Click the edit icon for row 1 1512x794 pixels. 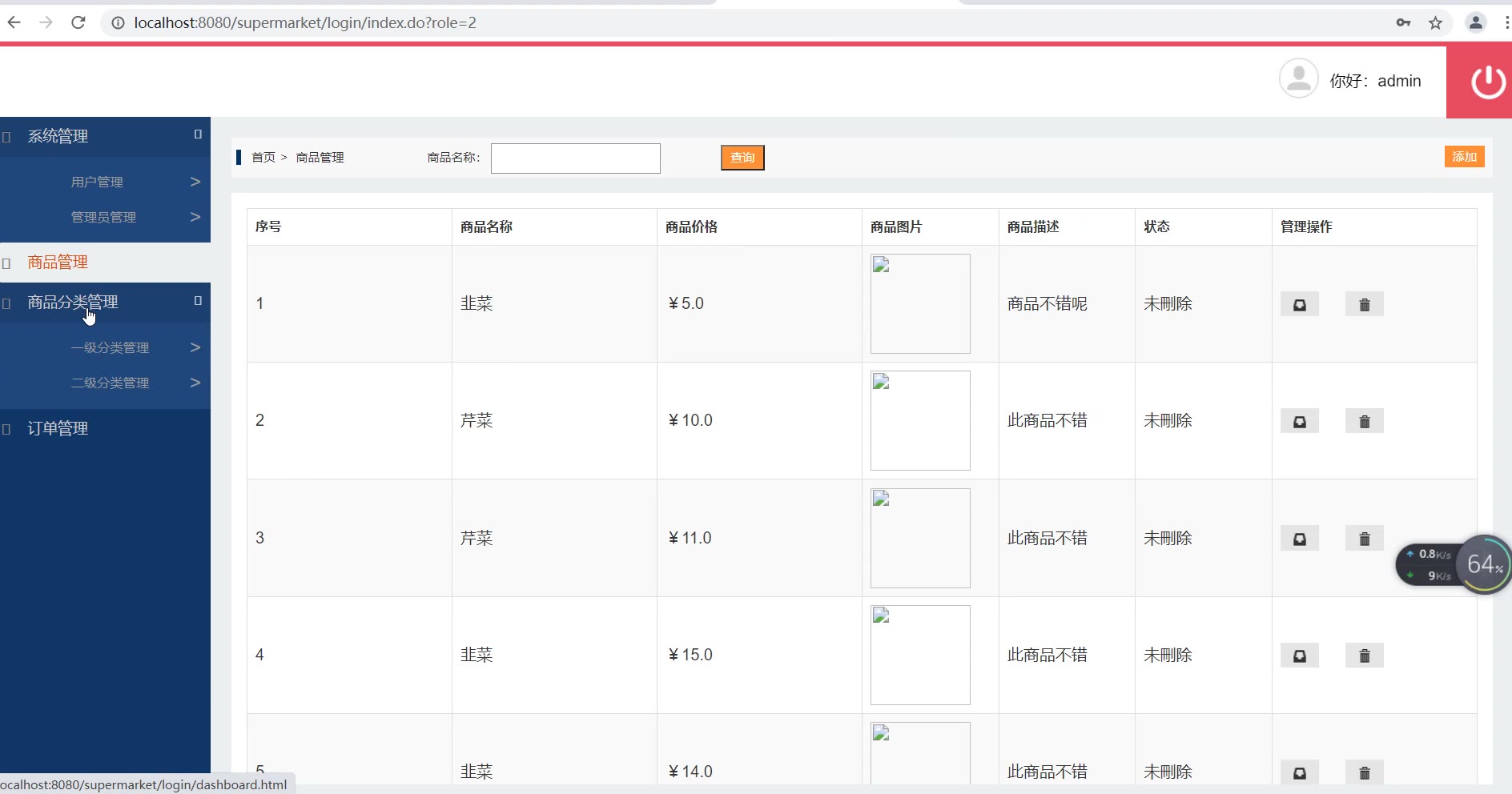1299,304
